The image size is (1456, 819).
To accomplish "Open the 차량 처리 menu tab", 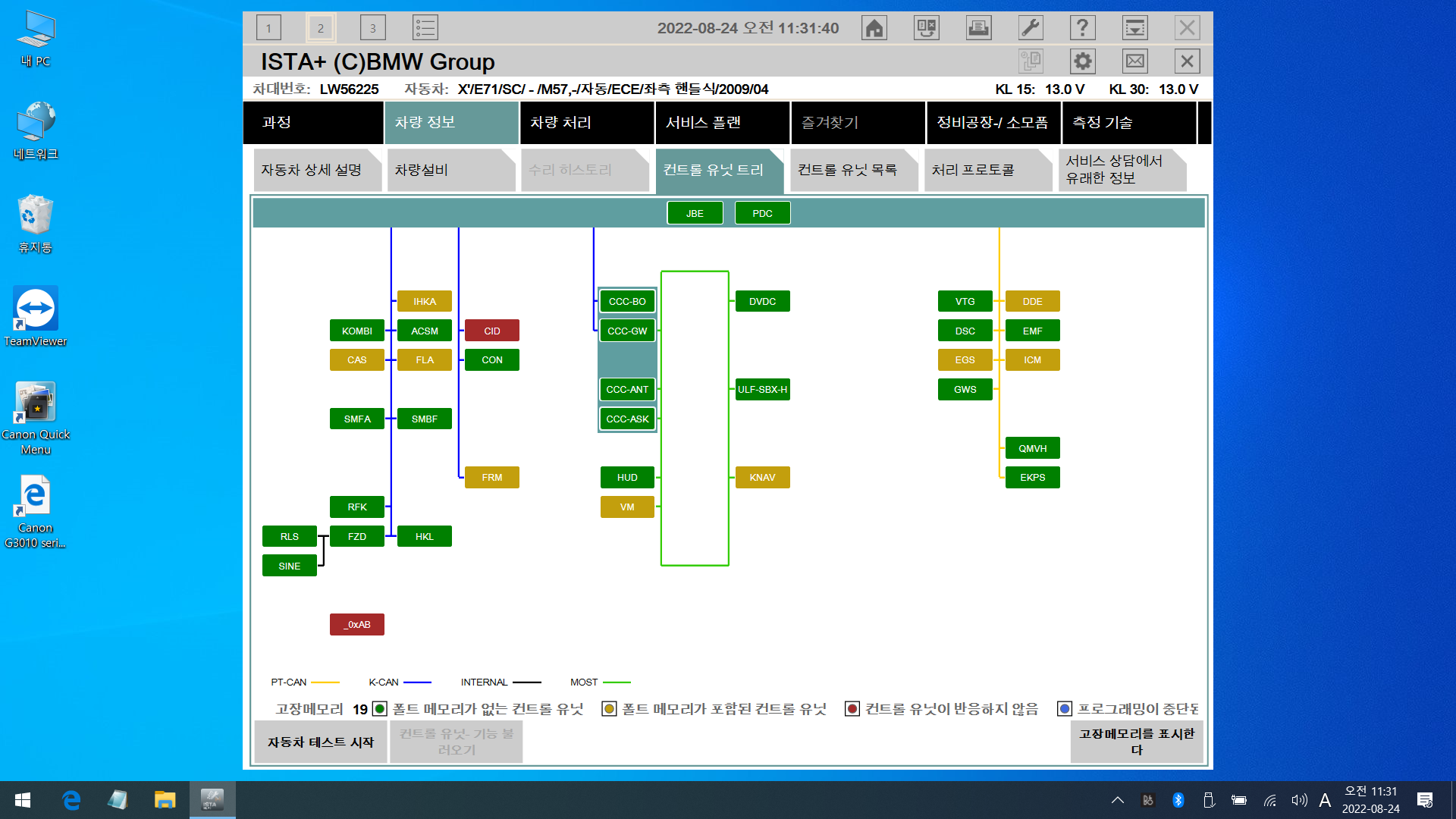I will click(586, 123).
